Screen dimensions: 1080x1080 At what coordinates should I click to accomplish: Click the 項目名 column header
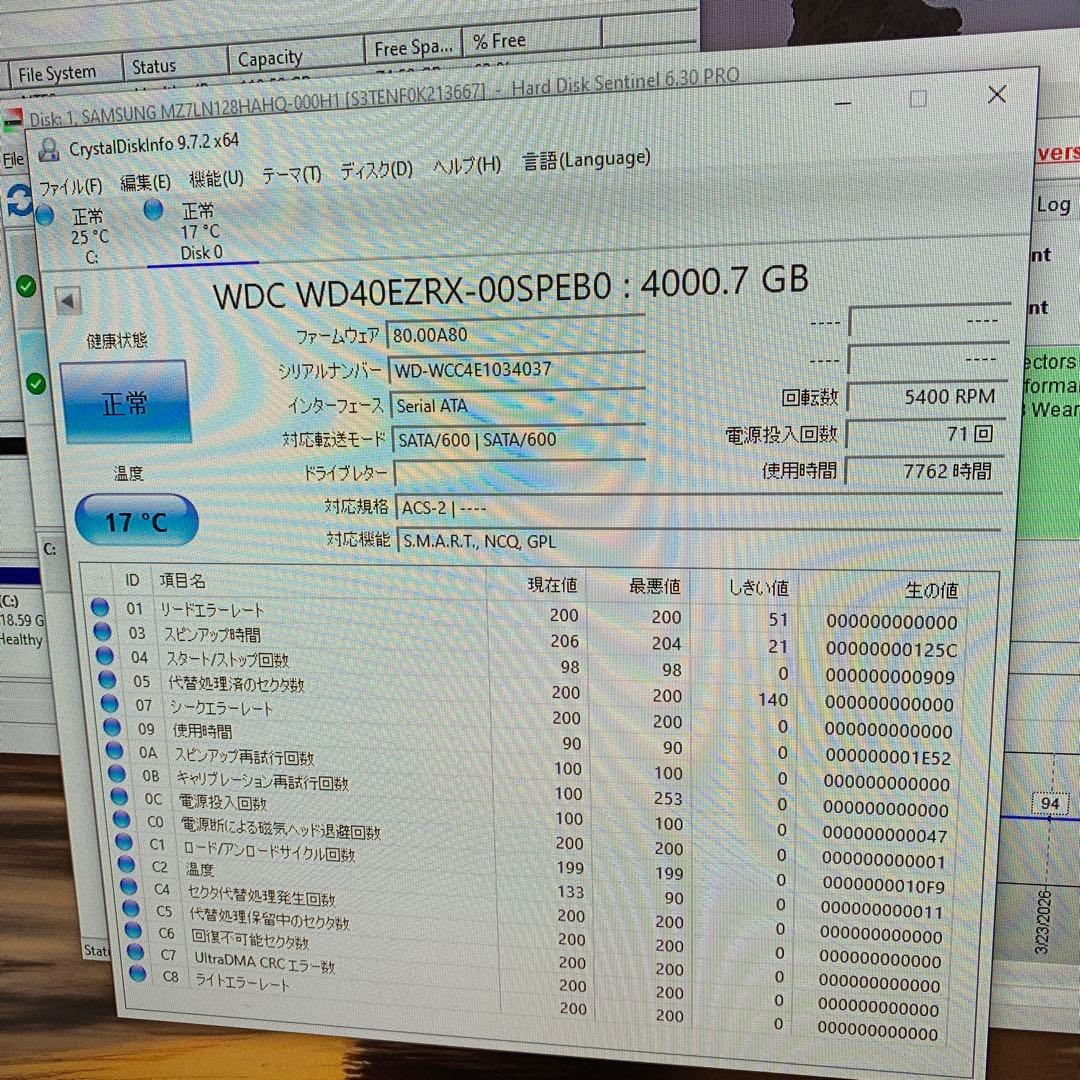183,581
